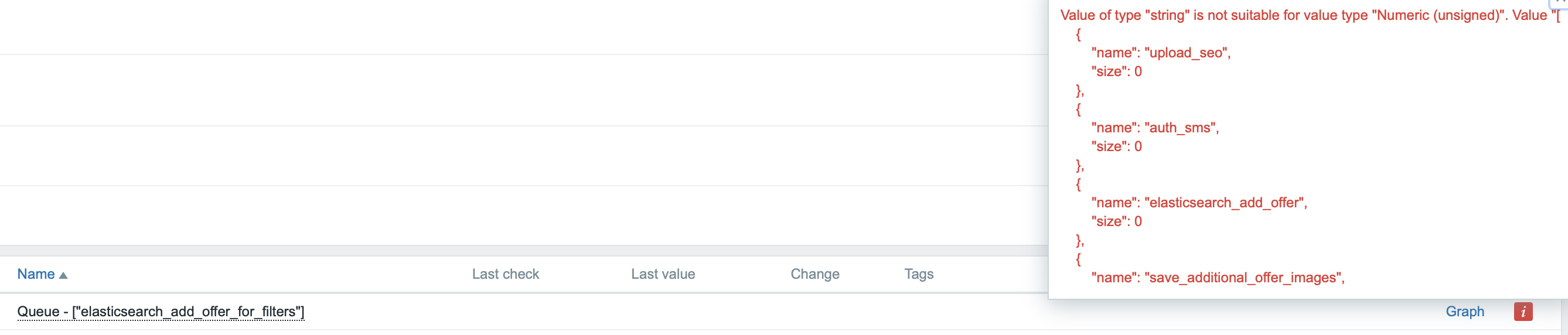Click the size value under auth_sms

pyautogui.click(x=1138, y=146)
